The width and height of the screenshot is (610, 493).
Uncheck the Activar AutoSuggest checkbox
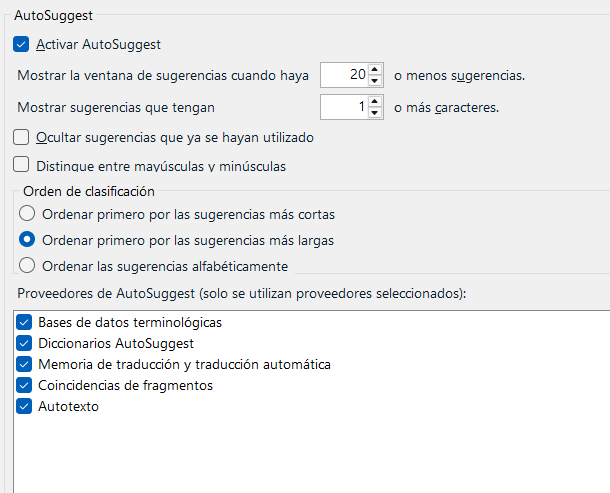[22, 44]
